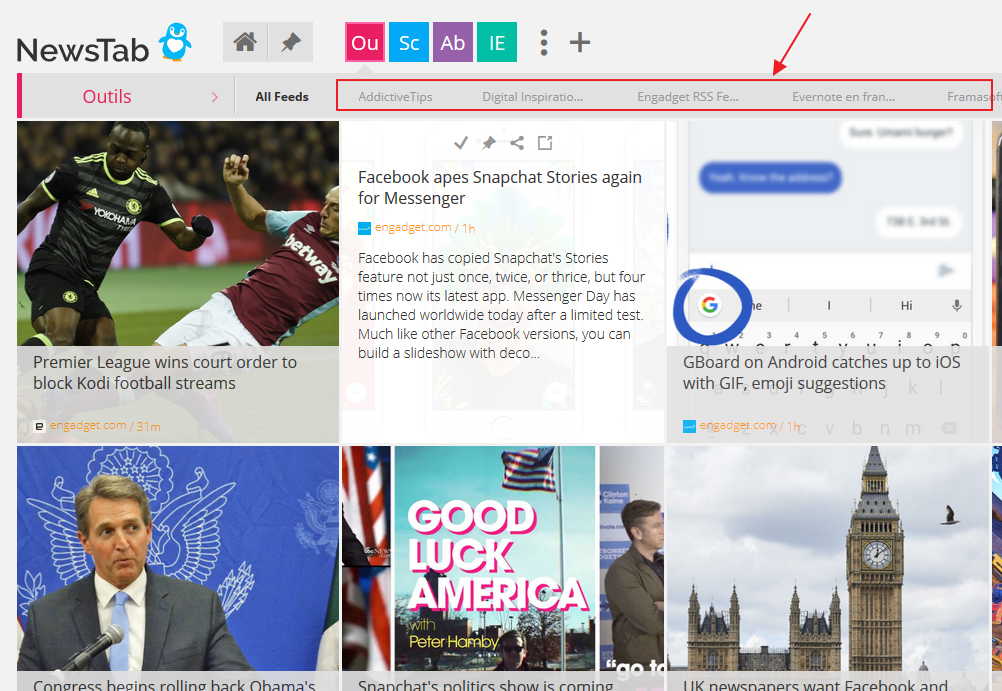Screen dimensions: 1002x691
Task: Click engadget favicon beside Facebook article source
Action: click(x=364, y=228)
